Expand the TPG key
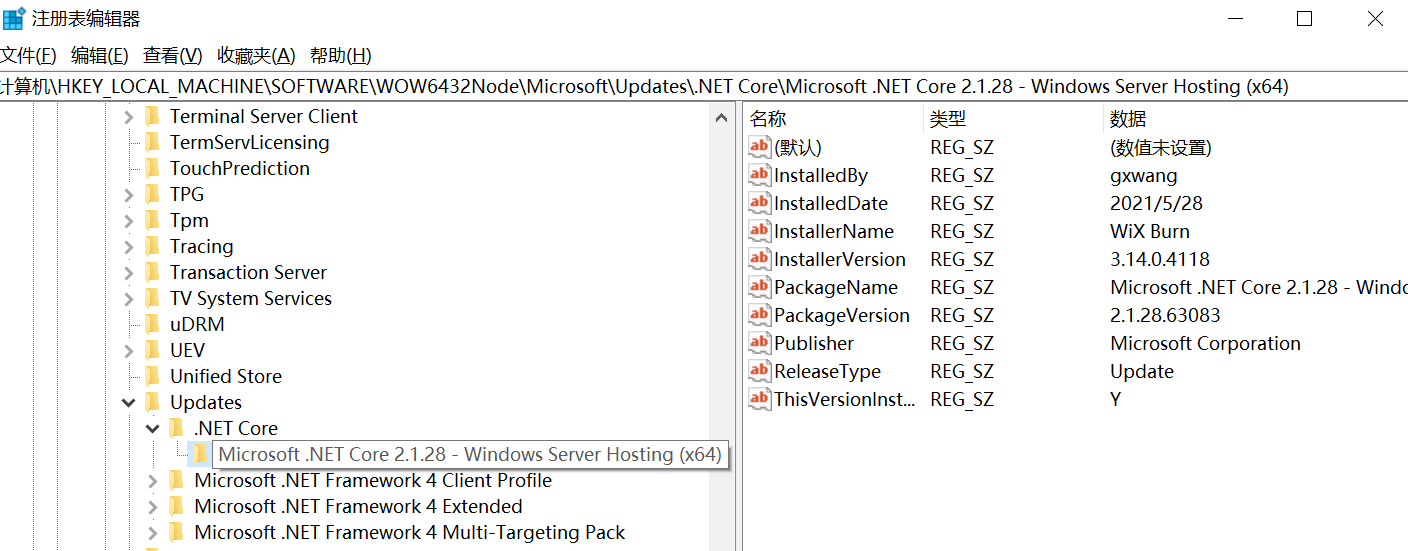This screenshot has width=1408, height=551. pos(128,195)
